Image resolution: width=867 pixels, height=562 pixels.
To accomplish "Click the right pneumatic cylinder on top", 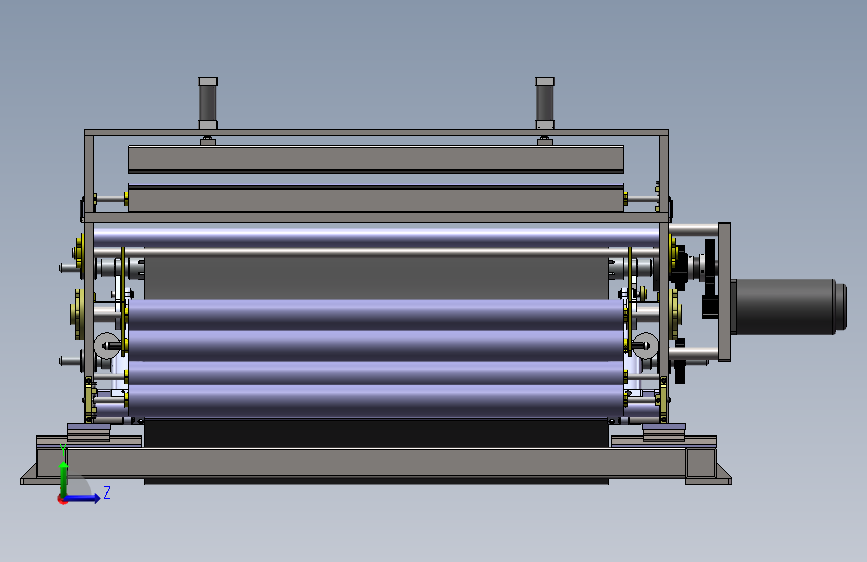I will [545, 103].
